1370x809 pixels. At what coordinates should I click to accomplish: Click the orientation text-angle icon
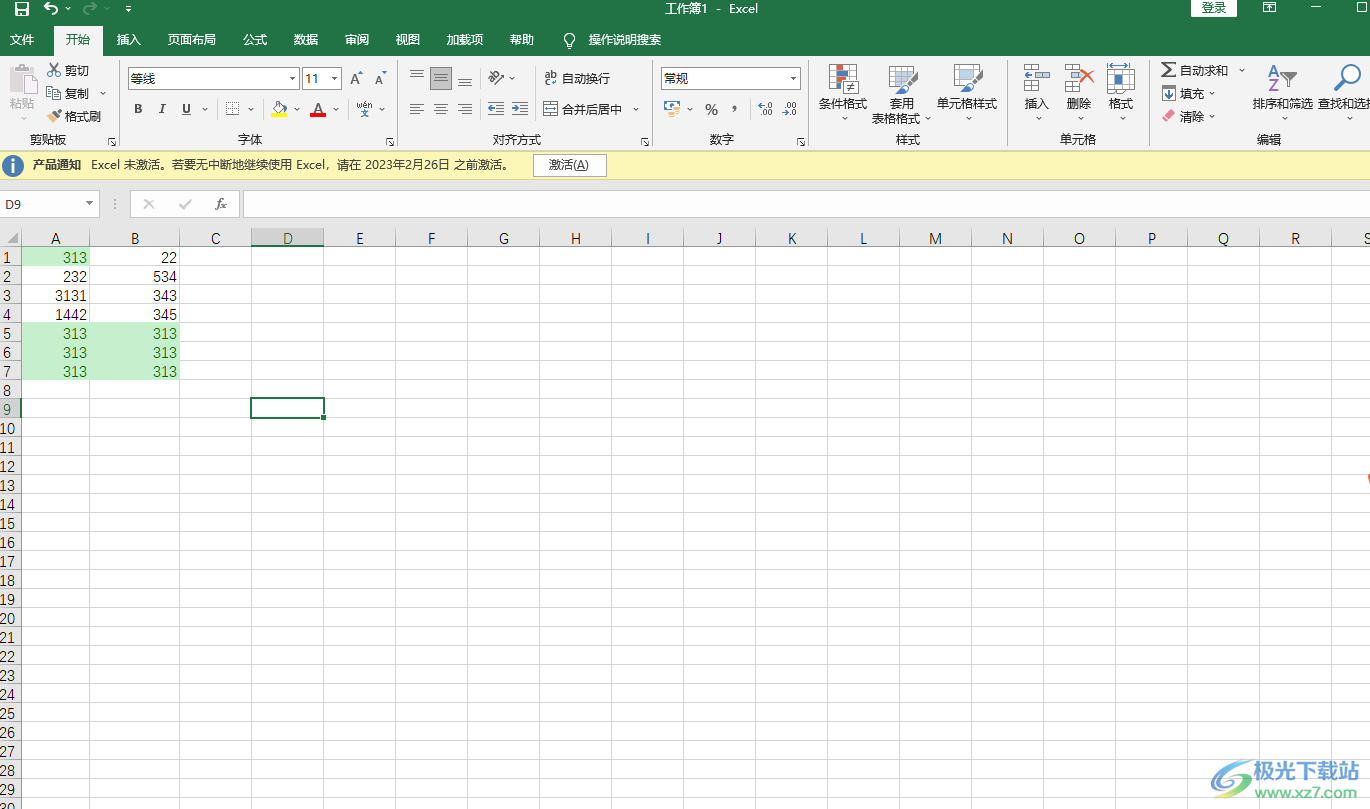pyautogui.click(x=496, y=78)
